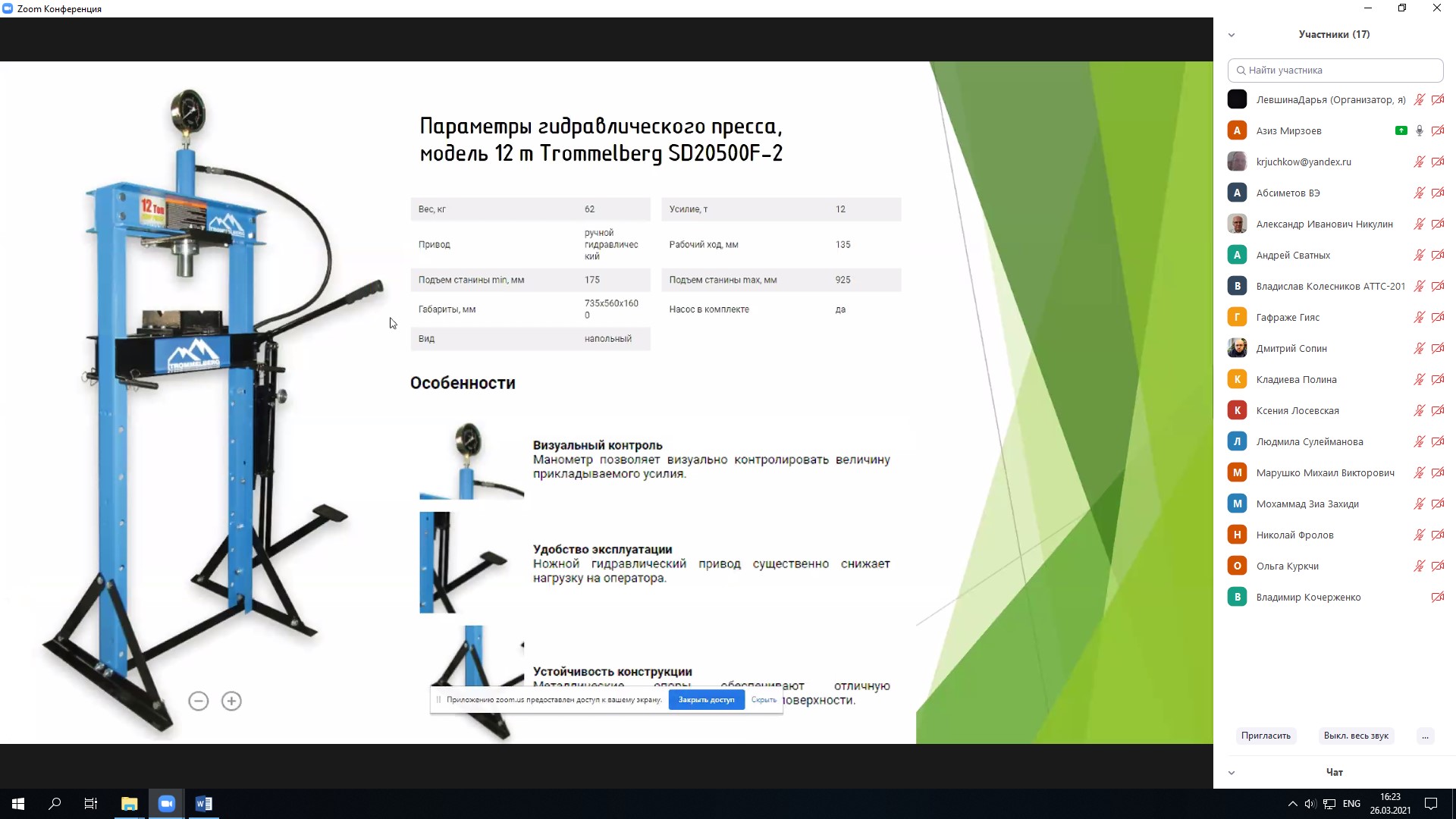Select participant Азиз Мирзоев
This screenshot has height=819, width=1456.
pyautogui.click(x=1335, y=130)
